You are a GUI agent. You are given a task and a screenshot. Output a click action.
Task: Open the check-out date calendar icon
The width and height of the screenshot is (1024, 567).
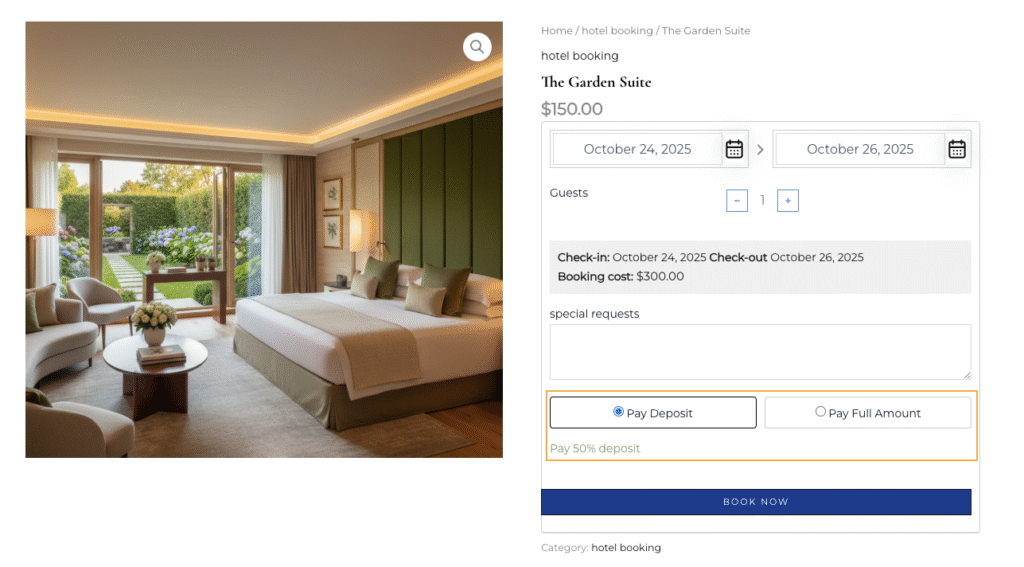click(x=957, y=149)
